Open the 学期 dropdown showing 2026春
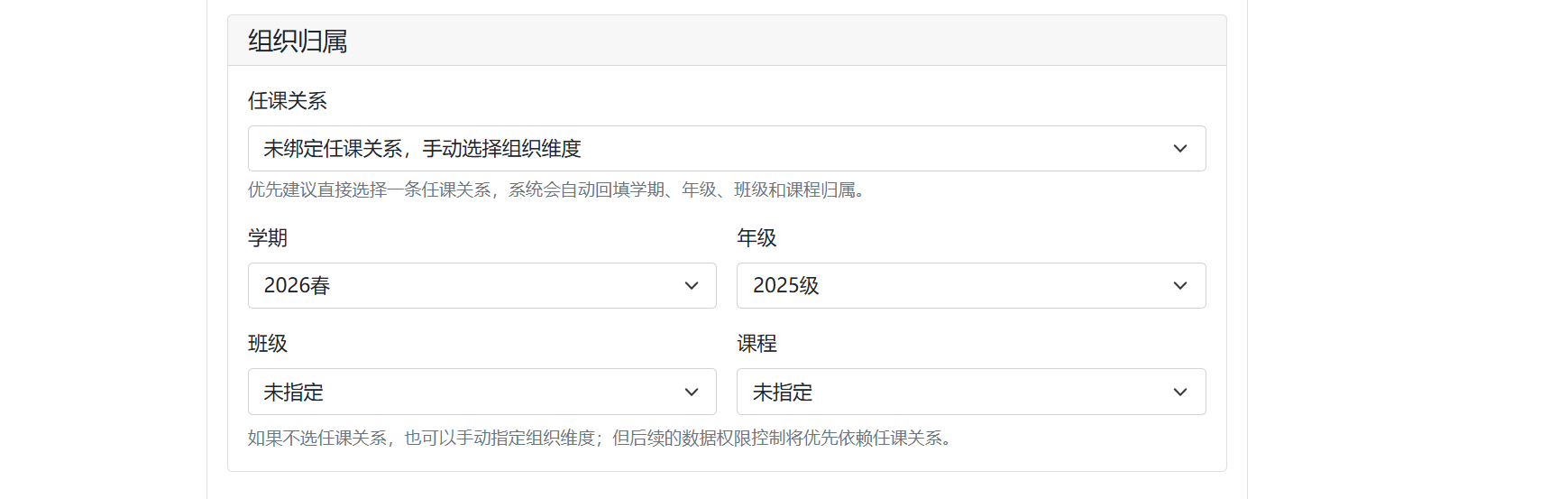Viewport: 1568px width, 499px height. [482, 285]
